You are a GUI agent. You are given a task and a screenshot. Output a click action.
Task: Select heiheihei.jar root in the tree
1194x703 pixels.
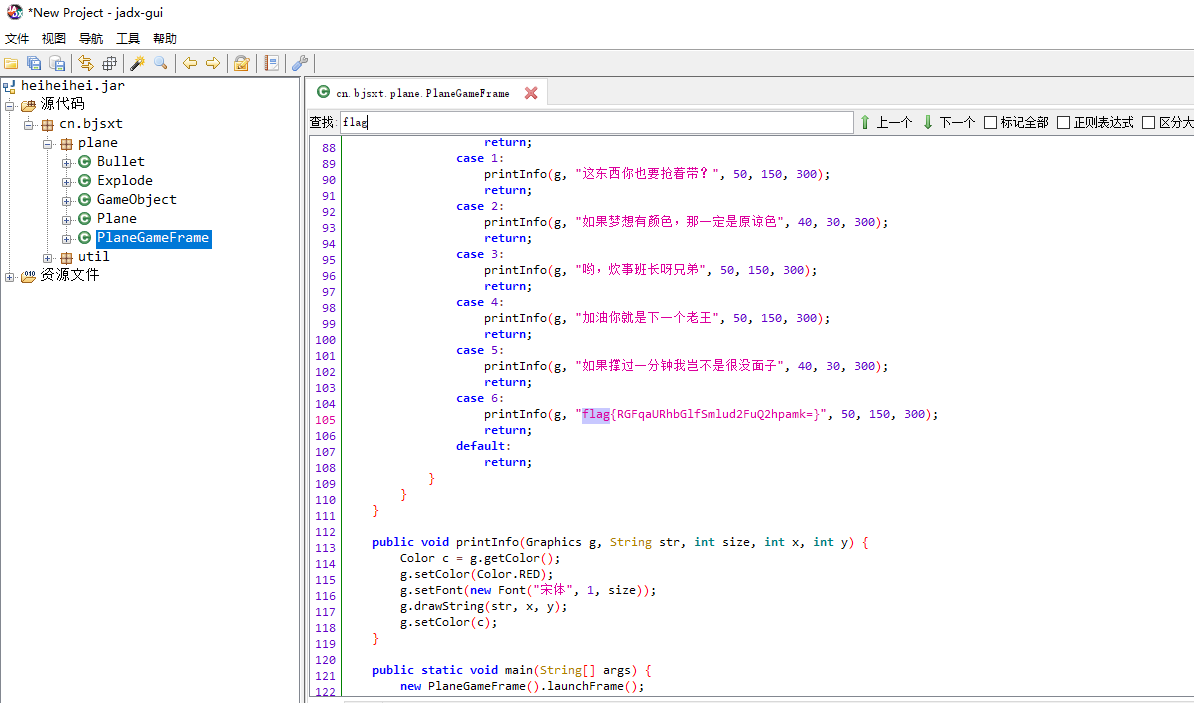point(72,85)
